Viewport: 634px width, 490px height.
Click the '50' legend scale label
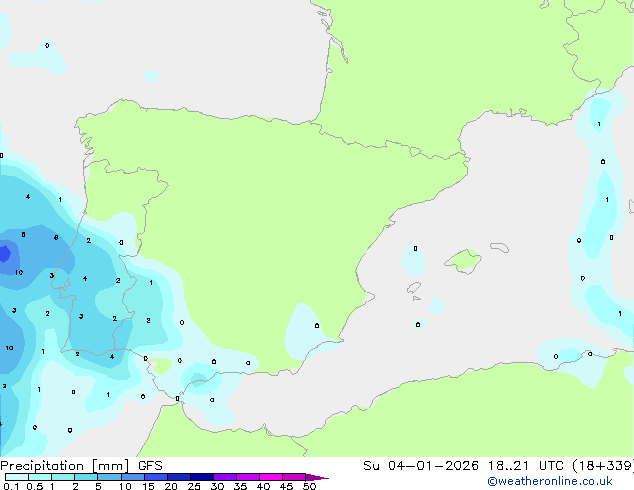click(309, 486)
